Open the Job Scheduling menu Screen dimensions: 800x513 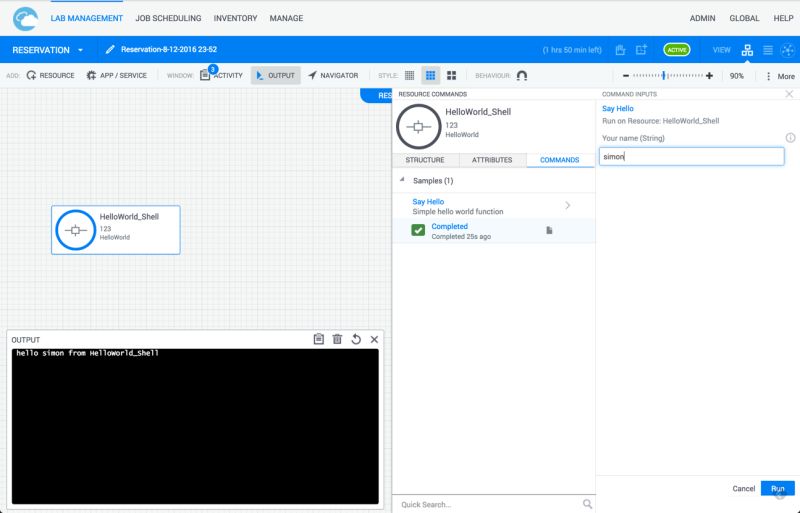pyautogui.click(x=168, y=18)
